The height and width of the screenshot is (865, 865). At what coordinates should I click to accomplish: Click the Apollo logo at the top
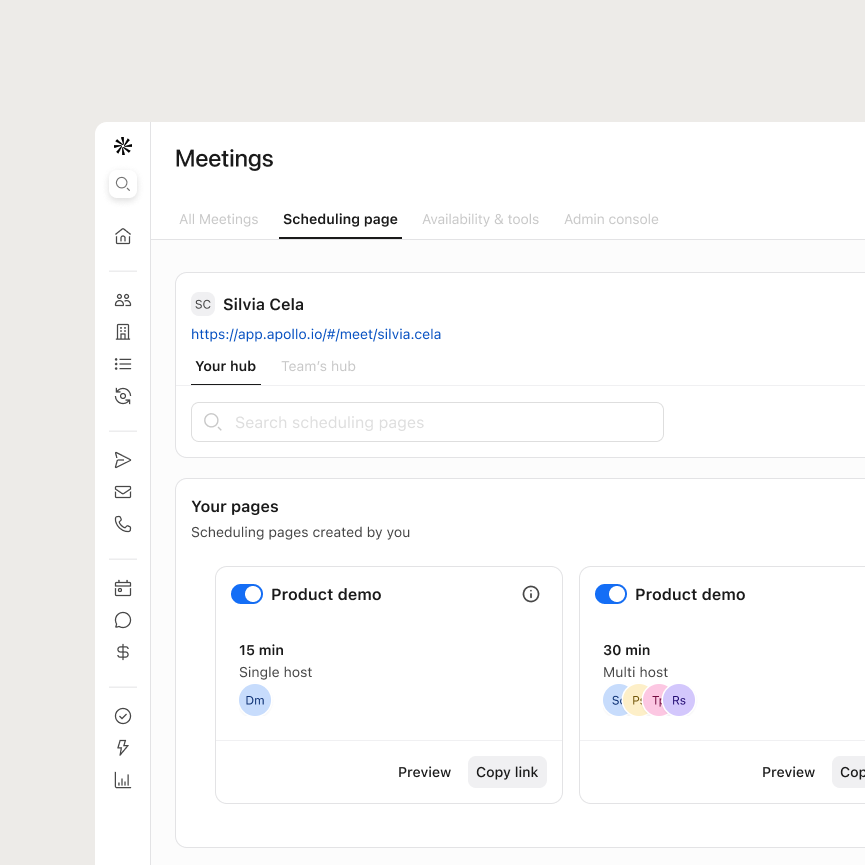point(122,145)
